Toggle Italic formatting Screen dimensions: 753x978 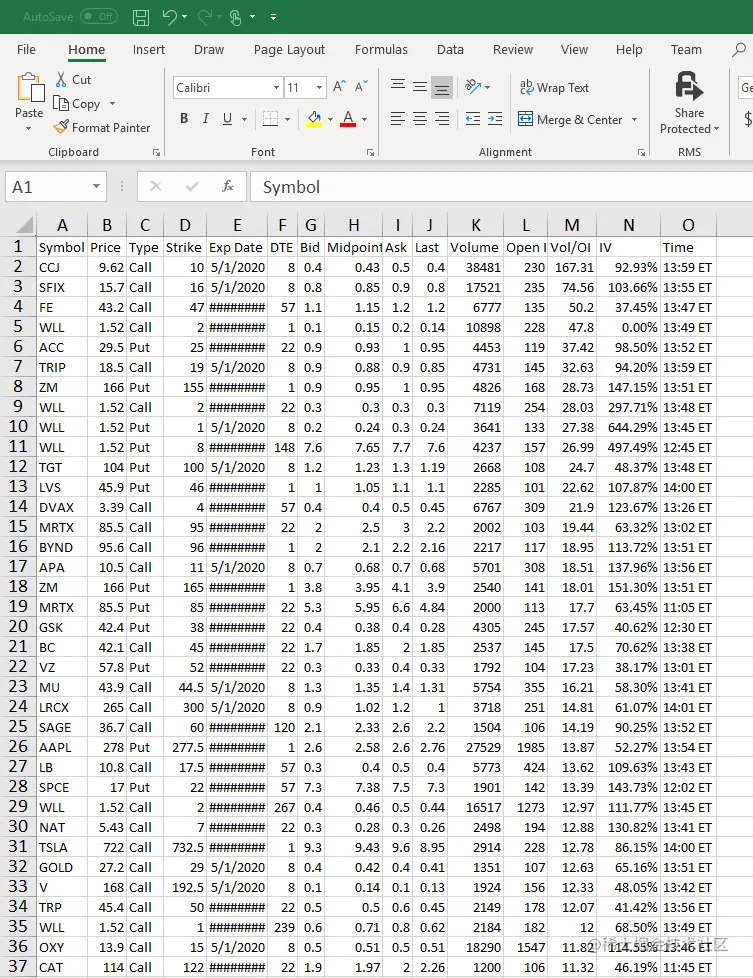[x=205, y=119]
